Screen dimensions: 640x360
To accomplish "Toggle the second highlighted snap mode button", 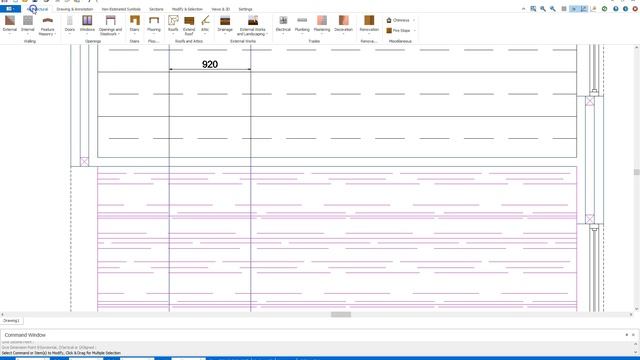I will pyautogui.click(x=584, y=9).
